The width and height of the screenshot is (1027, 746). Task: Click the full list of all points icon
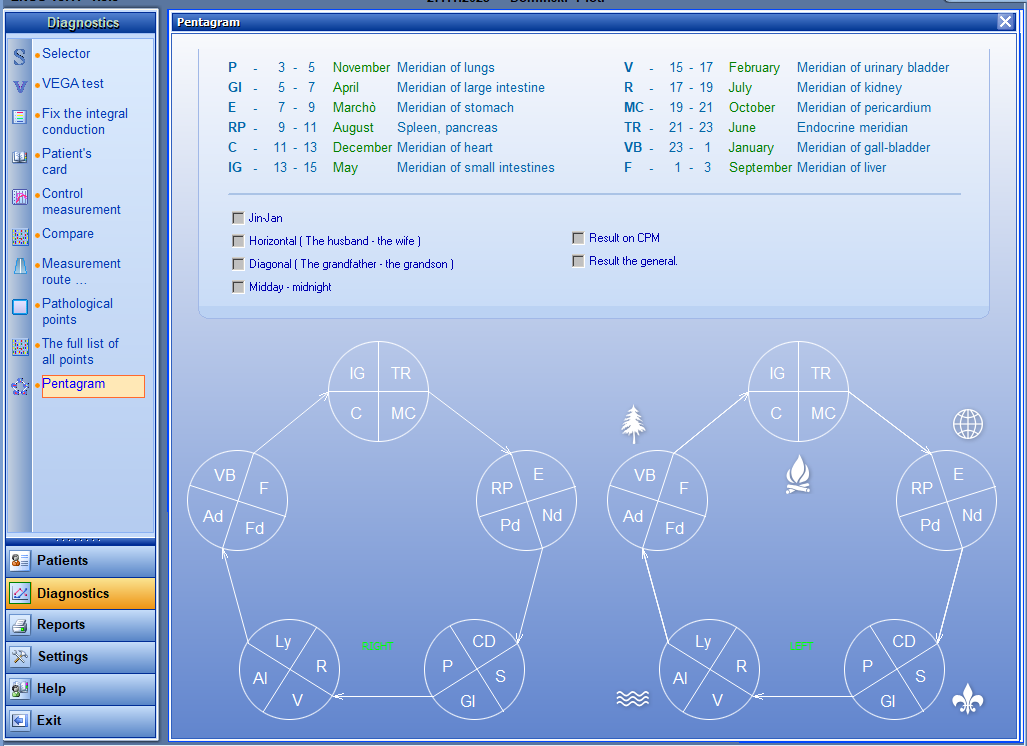click(x=20, y=346)
